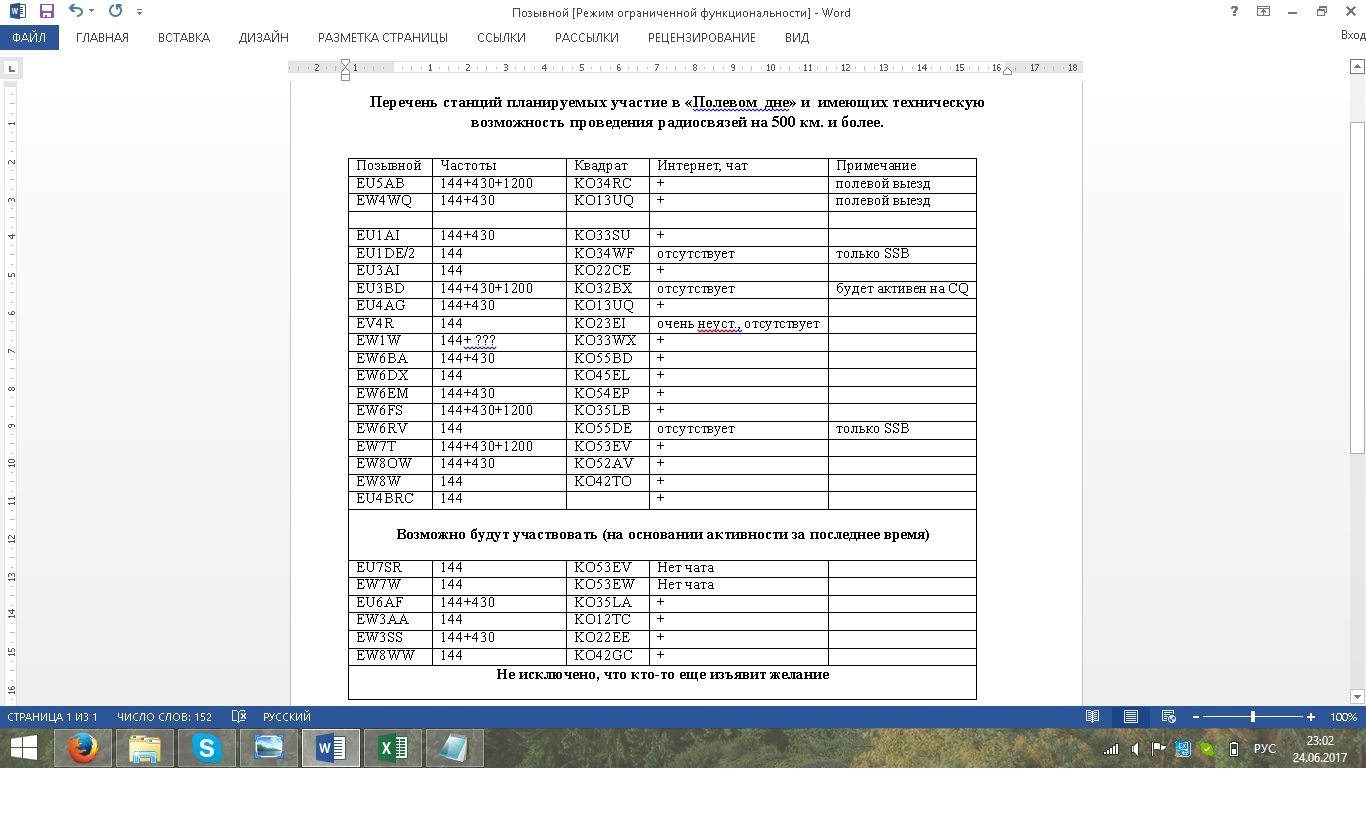Click the 100% zoom level button
Image resolution: width=1366 pixels, height=820 pixels.
(1343, 717)
